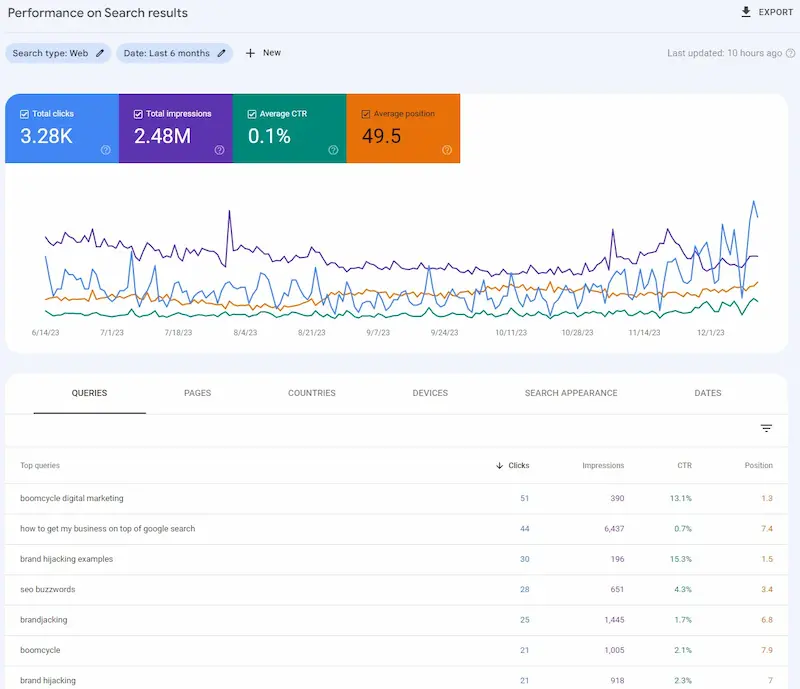Uncheck the Total clicks checkbox
The width and height of the screenshot is (800, 689).
coord(25,114)
